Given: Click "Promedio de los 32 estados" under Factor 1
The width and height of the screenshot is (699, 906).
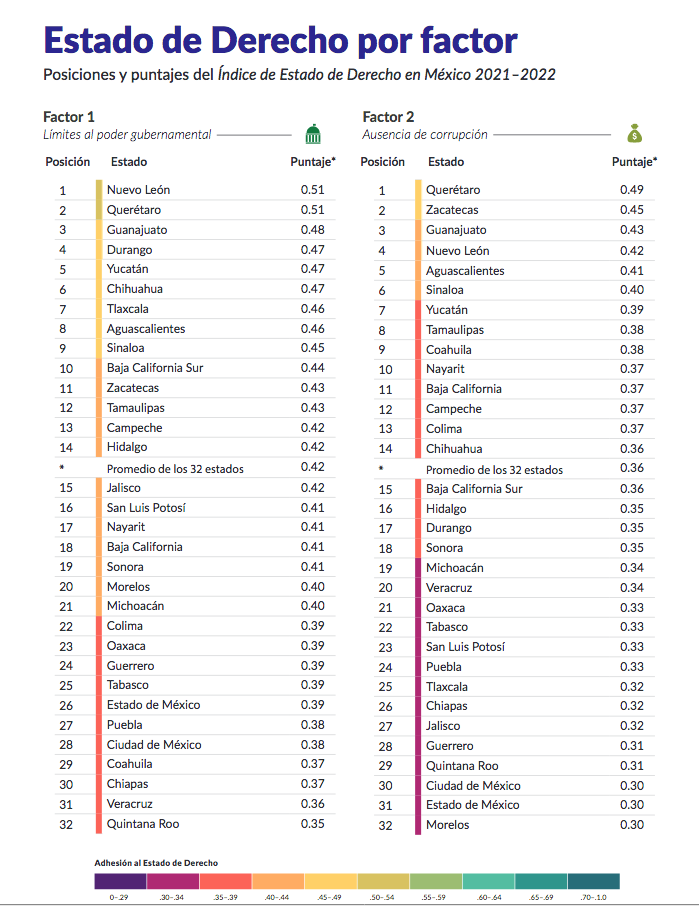Looking at the screenshot, I should tap(175, 468).
